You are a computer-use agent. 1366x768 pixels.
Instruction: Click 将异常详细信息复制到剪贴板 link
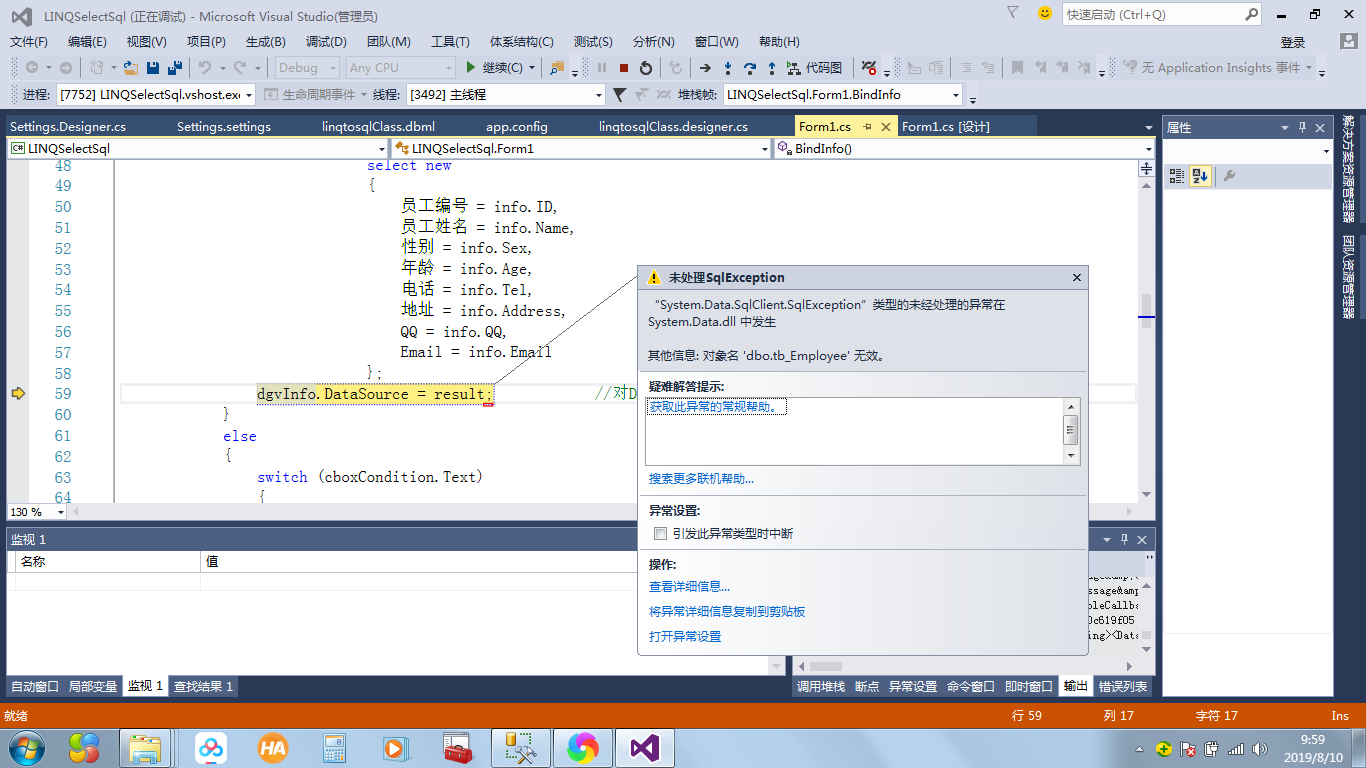click(727, 611)
